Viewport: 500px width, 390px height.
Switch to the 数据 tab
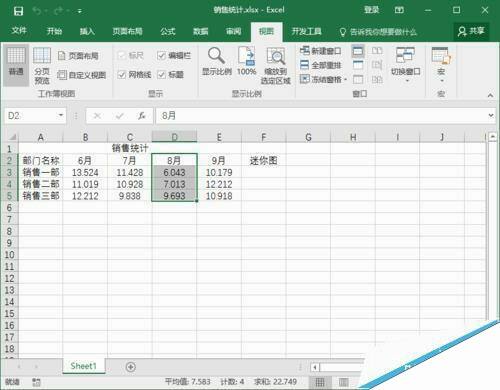tap(201, 31)
